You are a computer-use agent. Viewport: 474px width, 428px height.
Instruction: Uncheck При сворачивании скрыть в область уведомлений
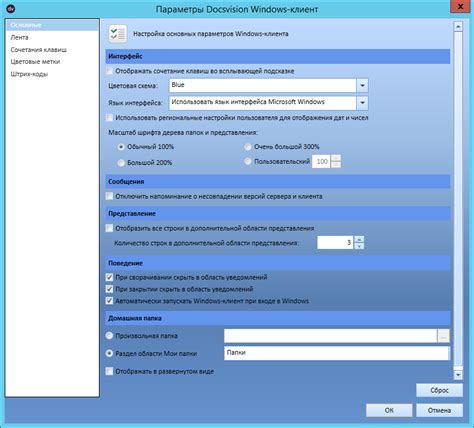[109, 277]
